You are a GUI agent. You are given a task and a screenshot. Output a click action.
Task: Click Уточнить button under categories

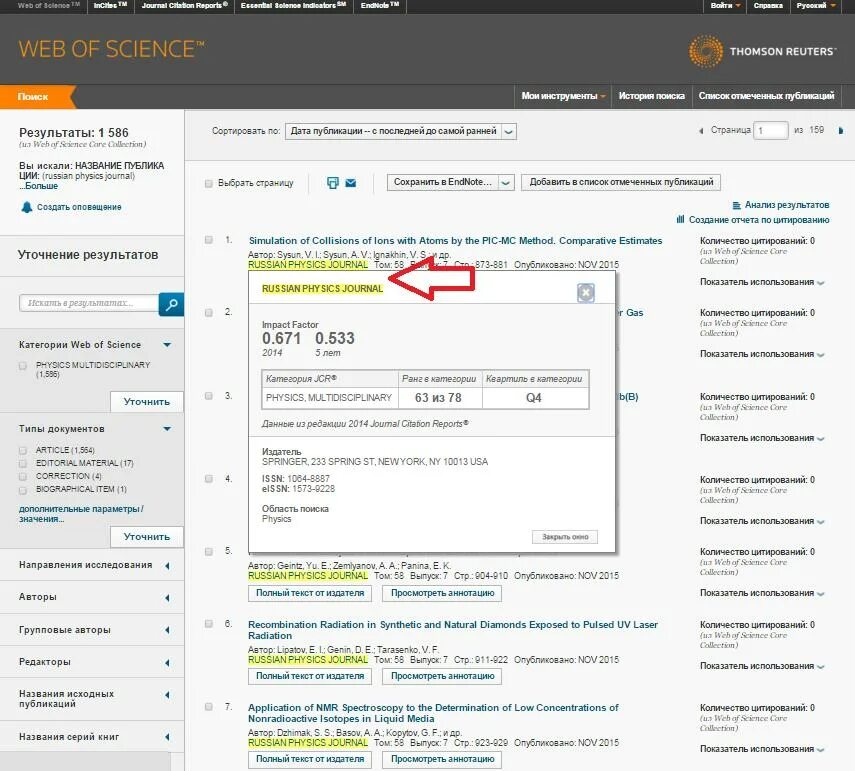coord(147,402)
